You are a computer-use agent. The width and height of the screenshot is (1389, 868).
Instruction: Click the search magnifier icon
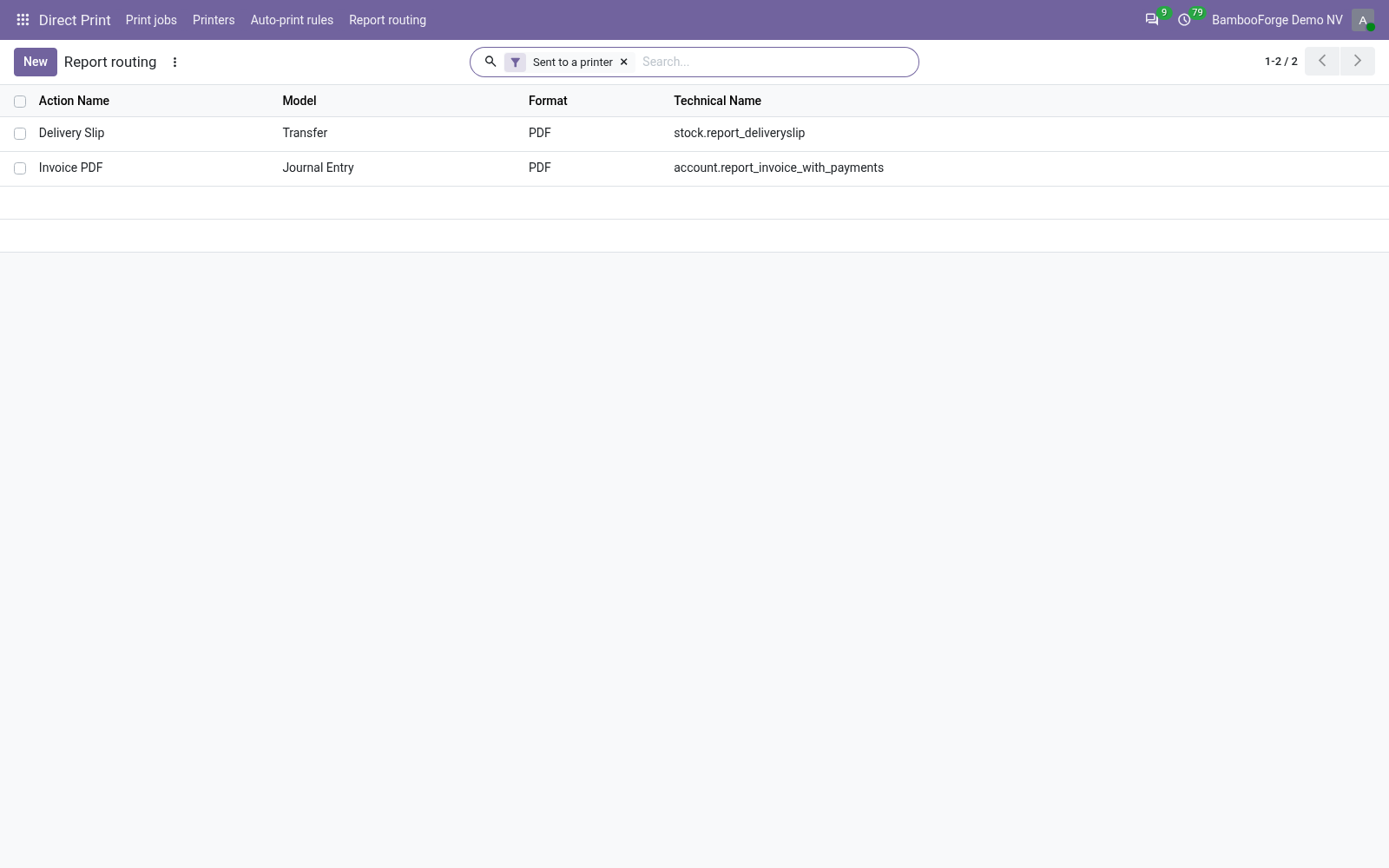click(490, 62)
